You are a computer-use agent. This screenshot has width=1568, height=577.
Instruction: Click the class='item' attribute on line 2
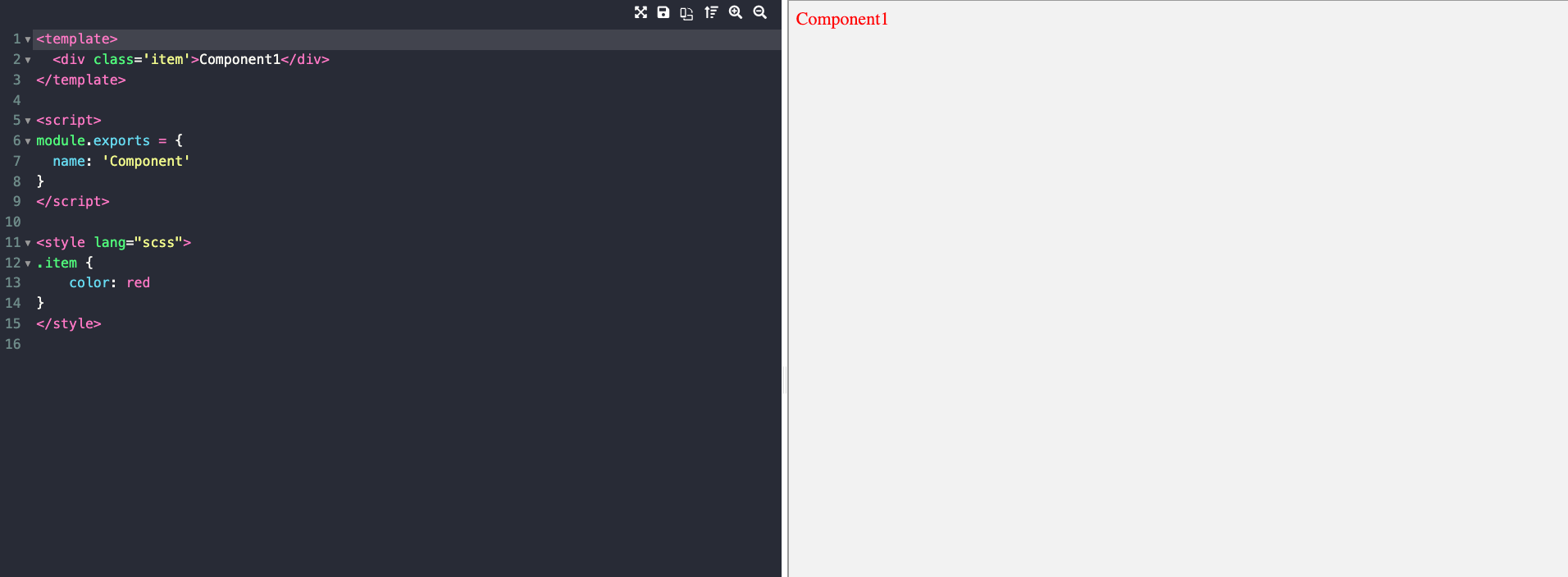point(142,59)
